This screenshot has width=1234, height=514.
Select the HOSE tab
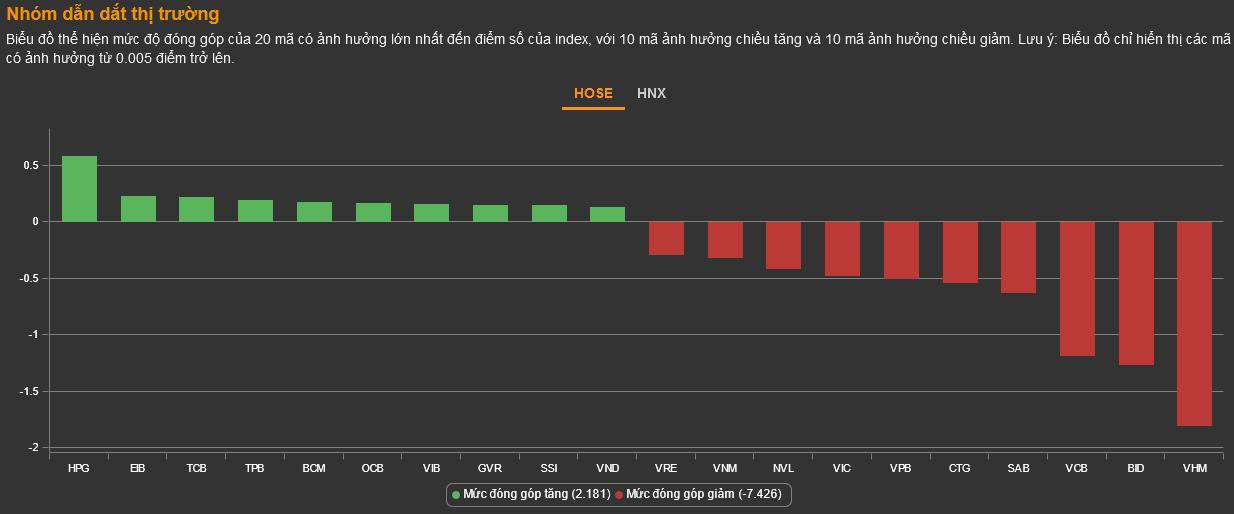tap(593, 93)
